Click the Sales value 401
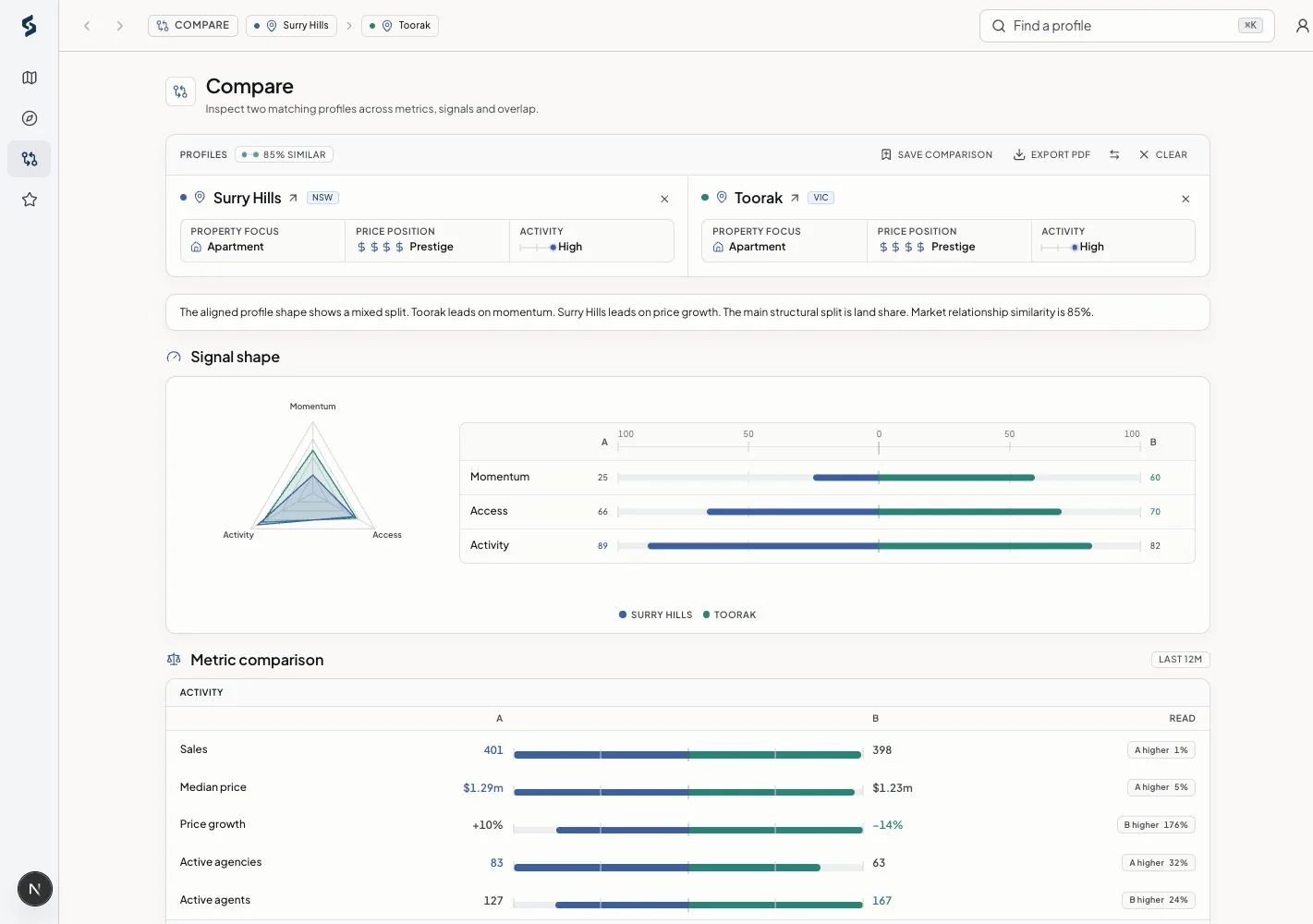Image resolution: width=1313 pixels, height=924 pixels. 493,750
